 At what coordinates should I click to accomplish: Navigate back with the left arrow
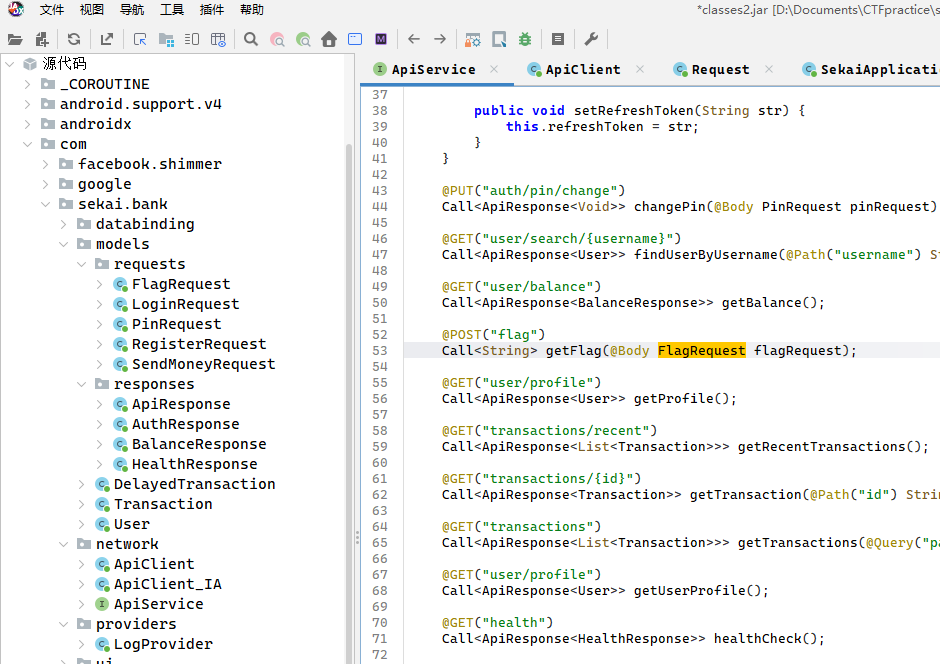click(x=414, y=40)
